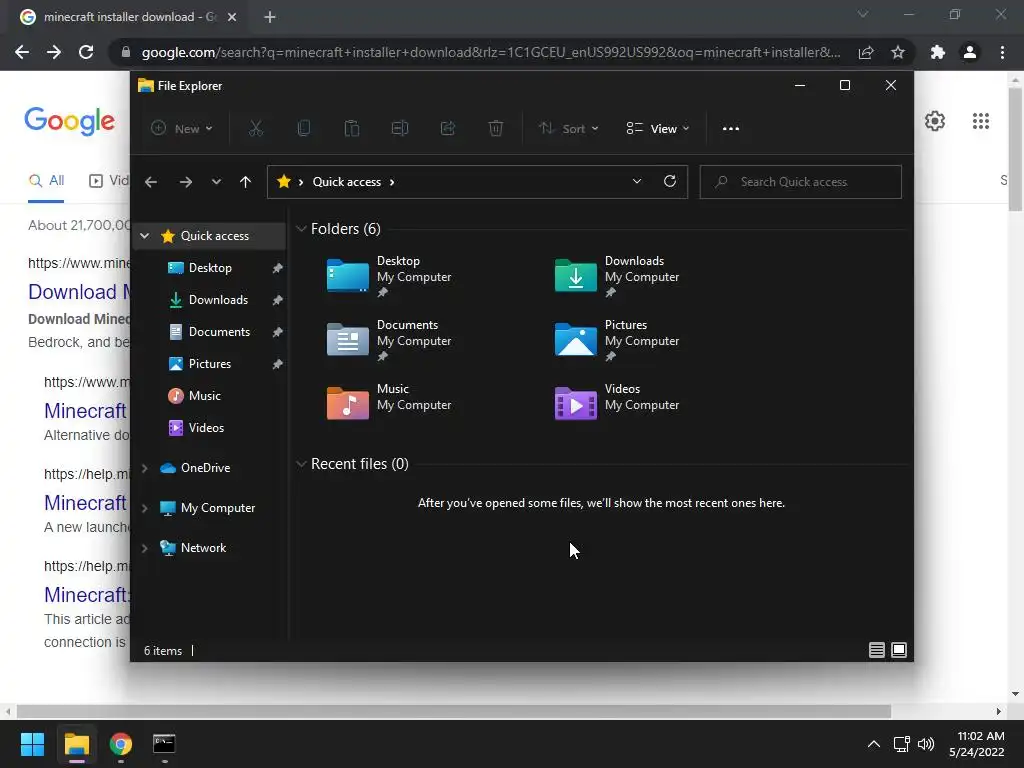
Task: Click Chrome icon in taskbar
Action: (x=121, y=744)
